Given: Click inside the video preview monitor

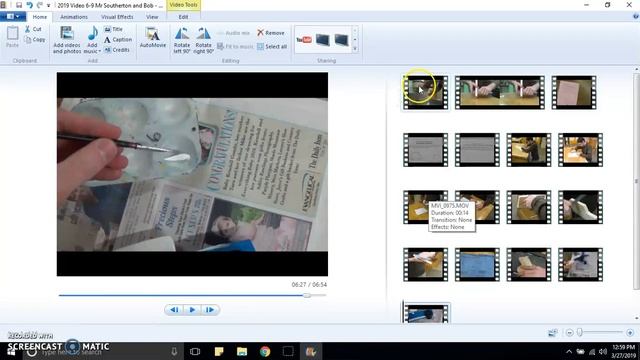Looking at the screenshot, I should click(192, 174).
